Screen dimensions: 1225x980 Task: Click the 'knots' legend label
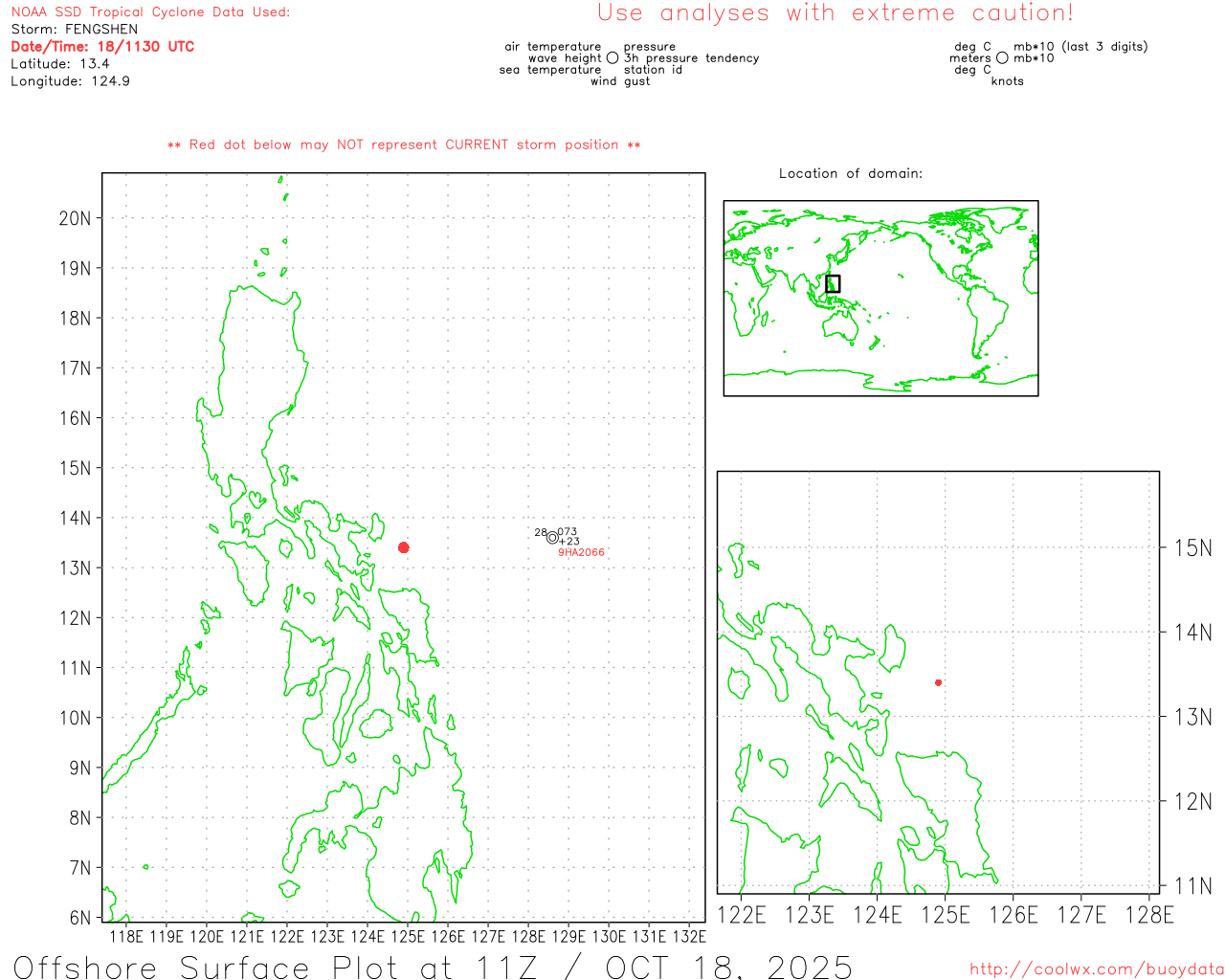[x=1008, y=81]
